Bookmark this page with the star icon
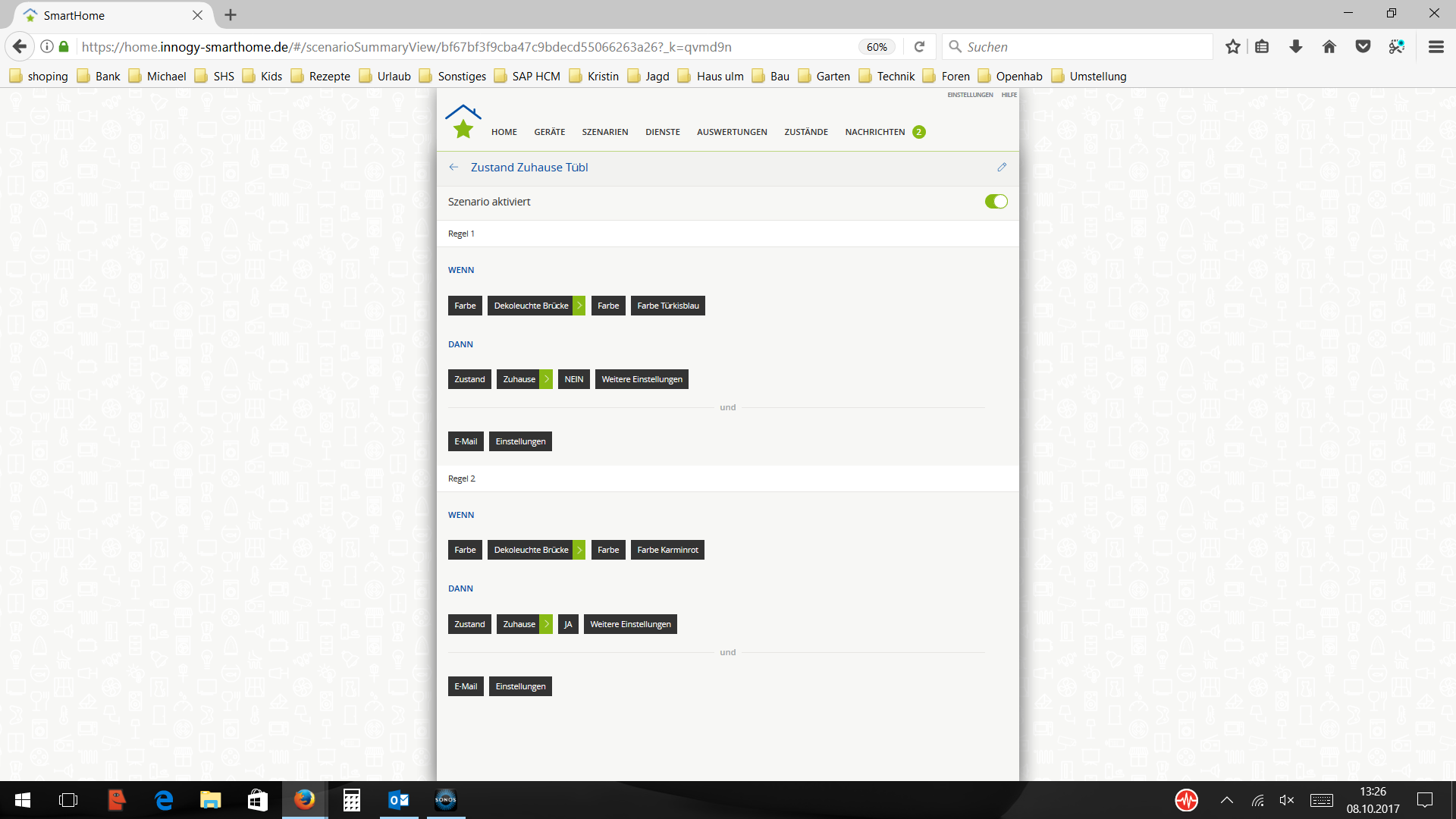 [1232, 47]
